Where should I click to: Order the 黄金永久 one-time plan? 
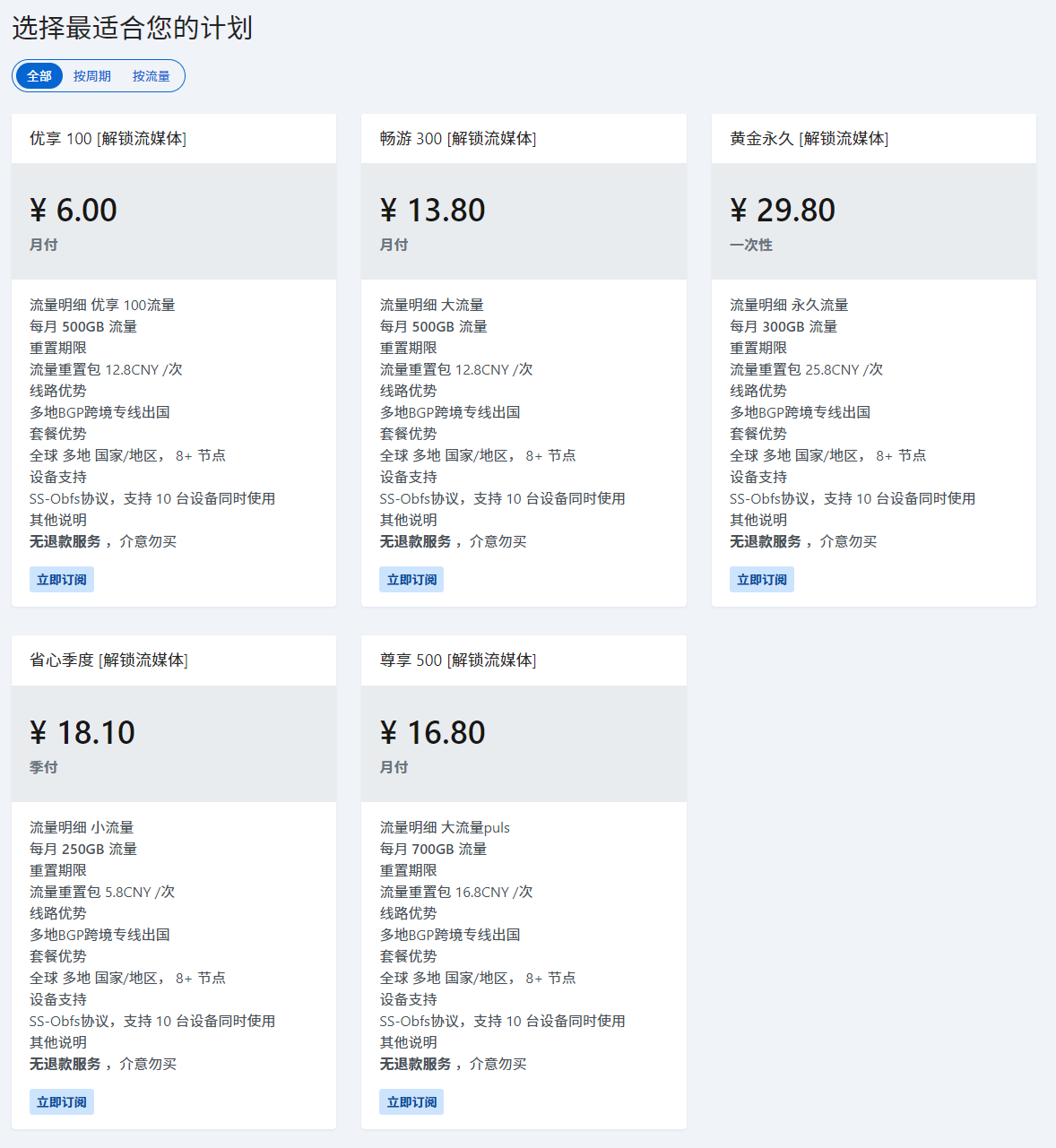tap(761, 580)
